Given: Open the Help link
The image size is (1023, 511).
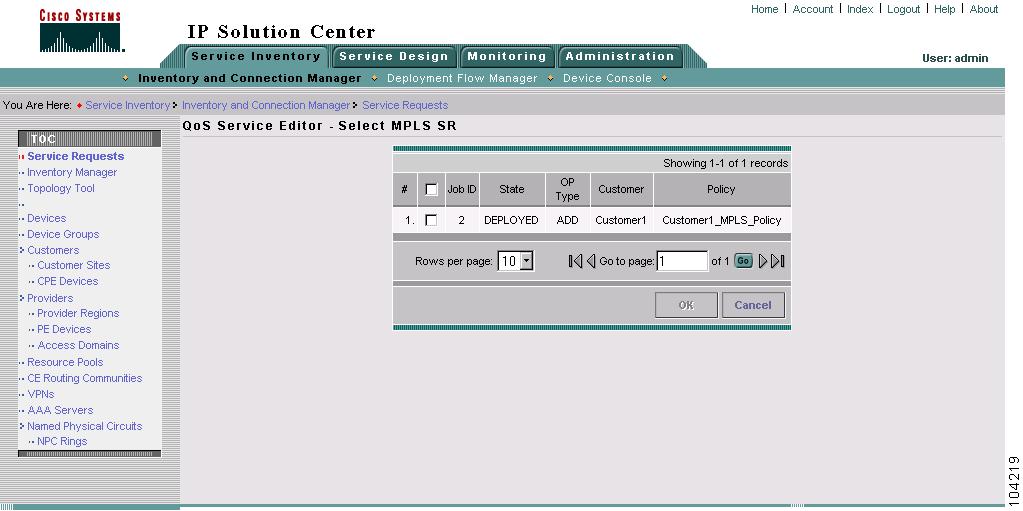Looking at the screenshot, I should [x=944, y=9].
